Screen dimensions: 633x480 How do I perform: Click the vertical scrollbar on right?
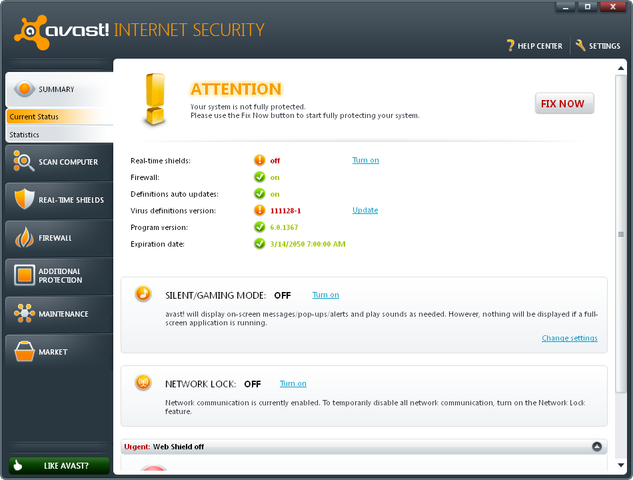[x=620, y=234]
